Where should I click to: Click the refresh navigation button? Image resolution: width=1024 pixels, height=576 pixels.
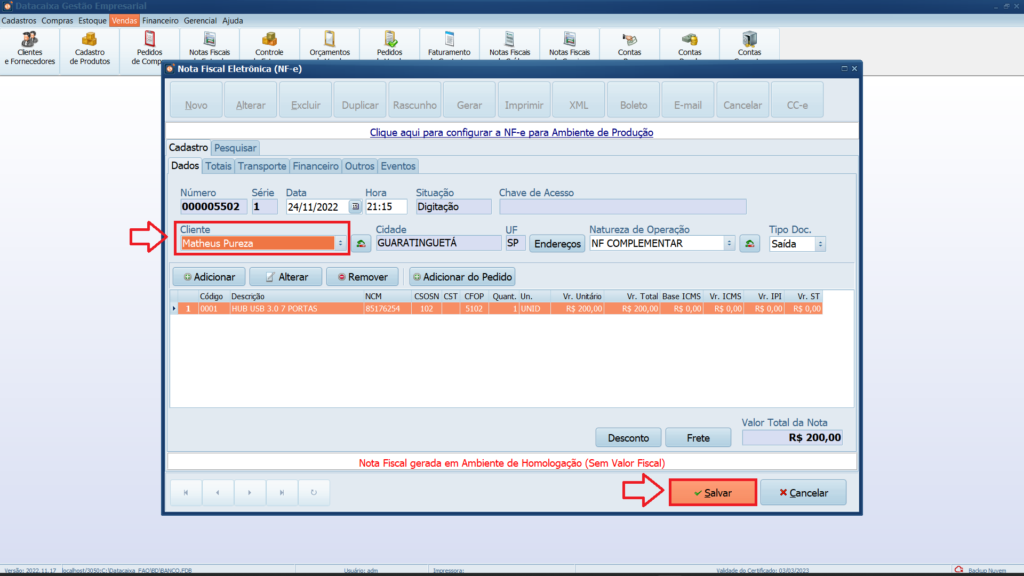314,492
